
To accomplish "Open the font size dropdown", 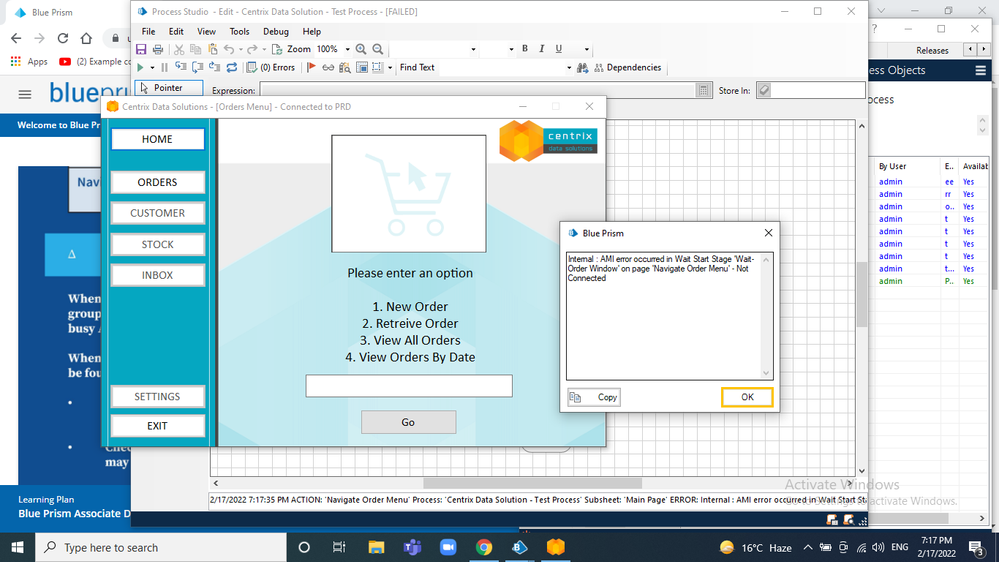I will 511,49.
